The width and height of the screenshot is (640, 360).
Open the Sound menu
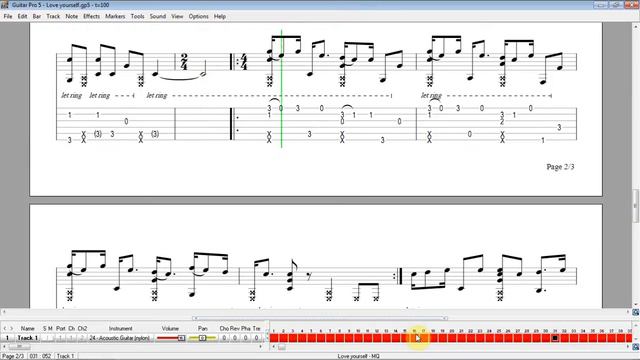coord(158,16)
